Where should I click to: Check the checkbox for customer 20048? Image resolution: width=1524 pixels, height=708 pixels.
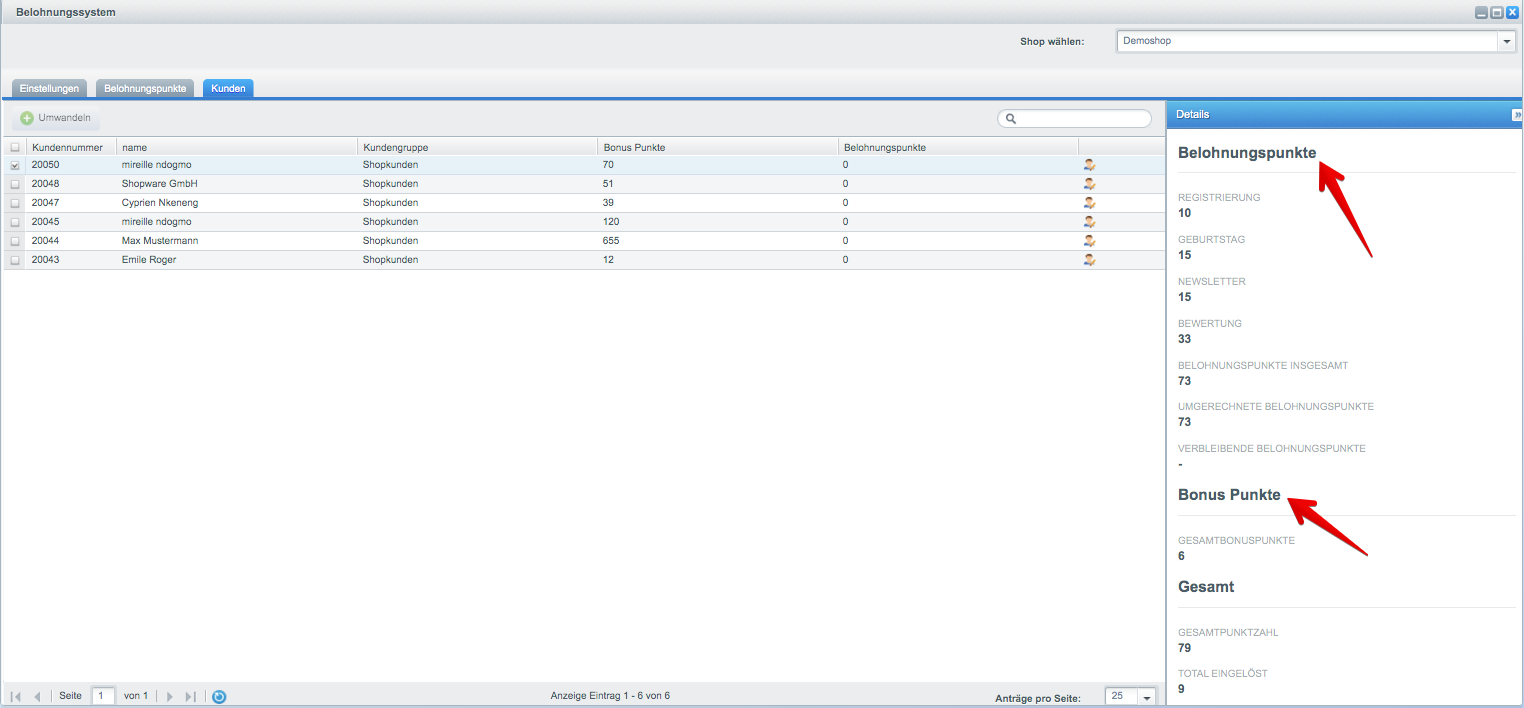(15, 184)
